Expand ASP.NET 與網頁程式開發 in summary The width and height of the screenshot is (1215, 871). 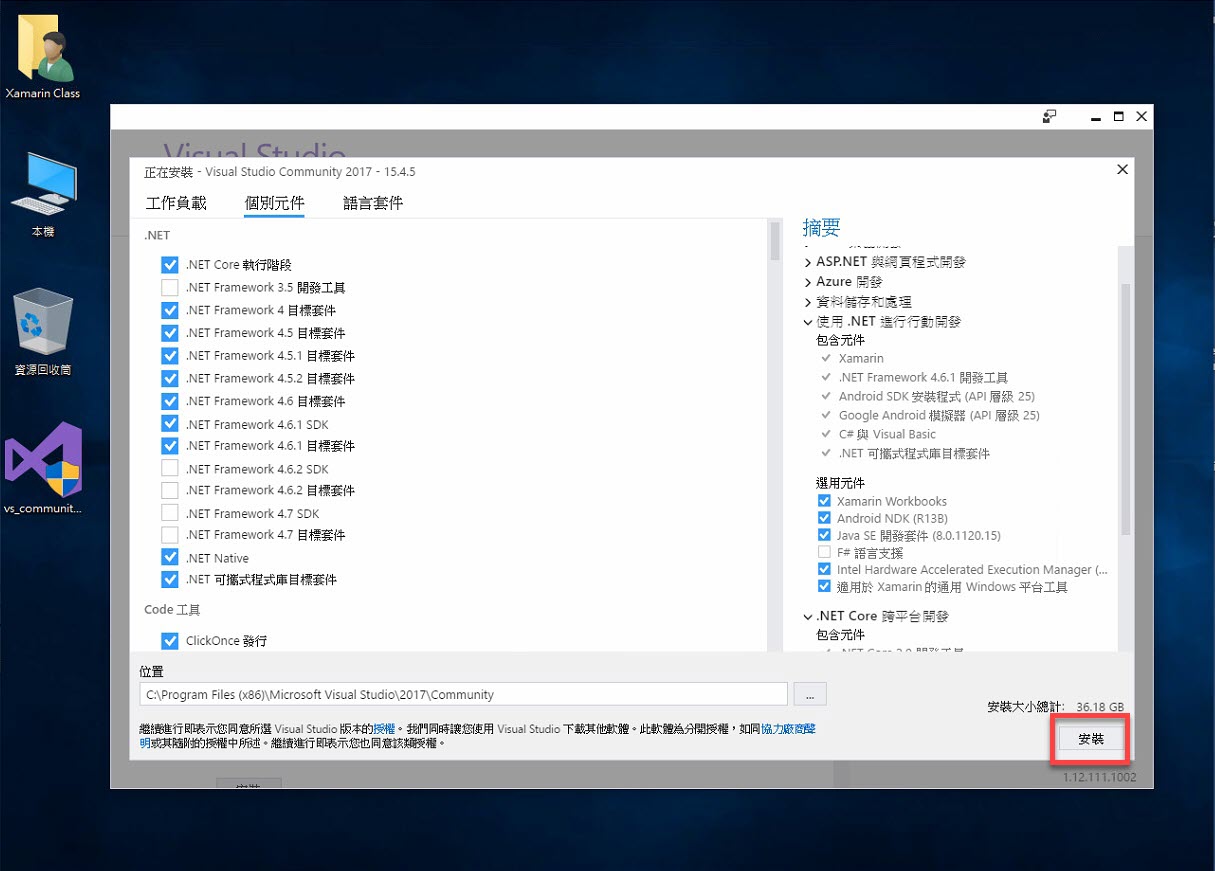[x=808, y=262]
